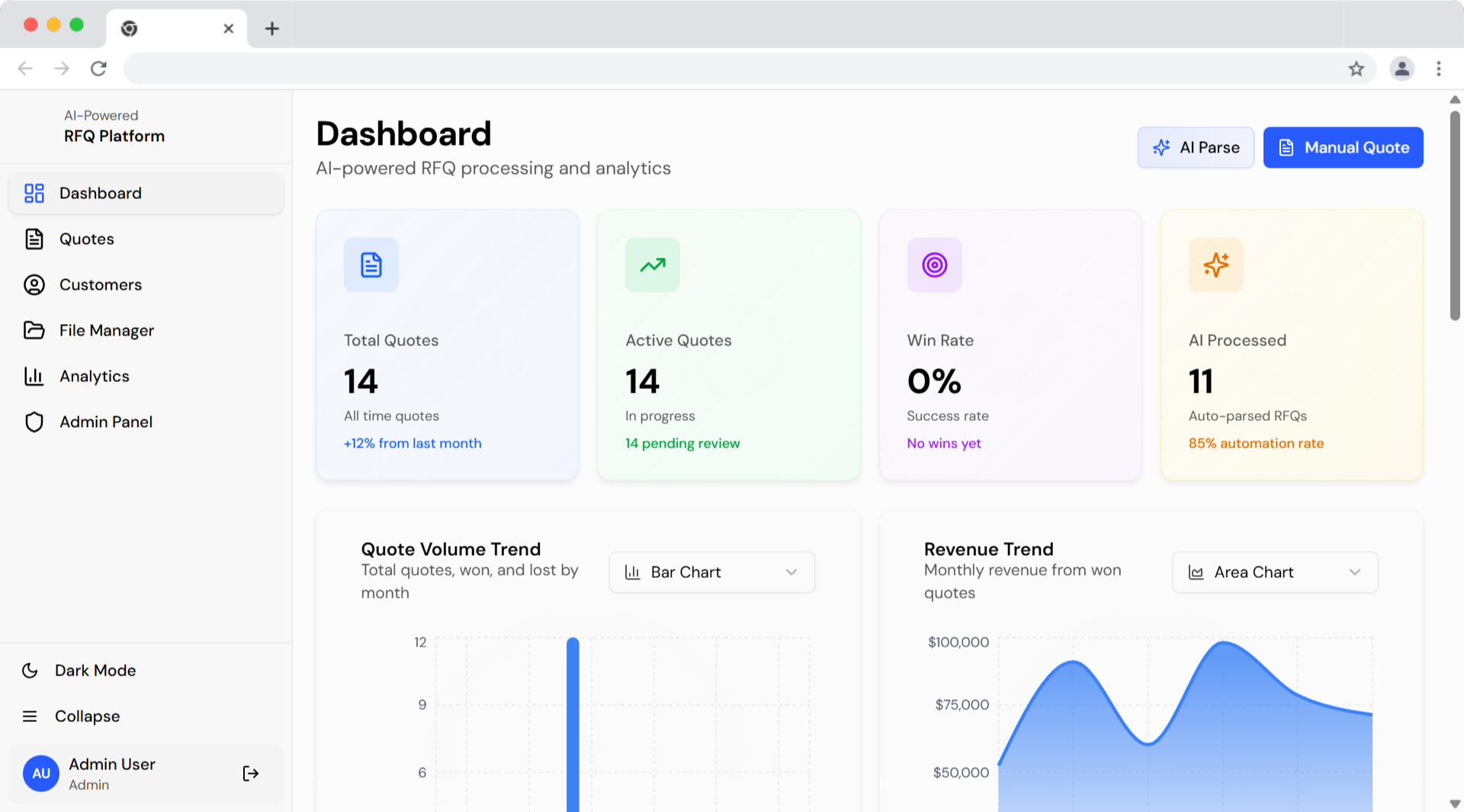Open the Customers section
The width and height of the screenshot is (1464, 812).
[x=146, y=284]
